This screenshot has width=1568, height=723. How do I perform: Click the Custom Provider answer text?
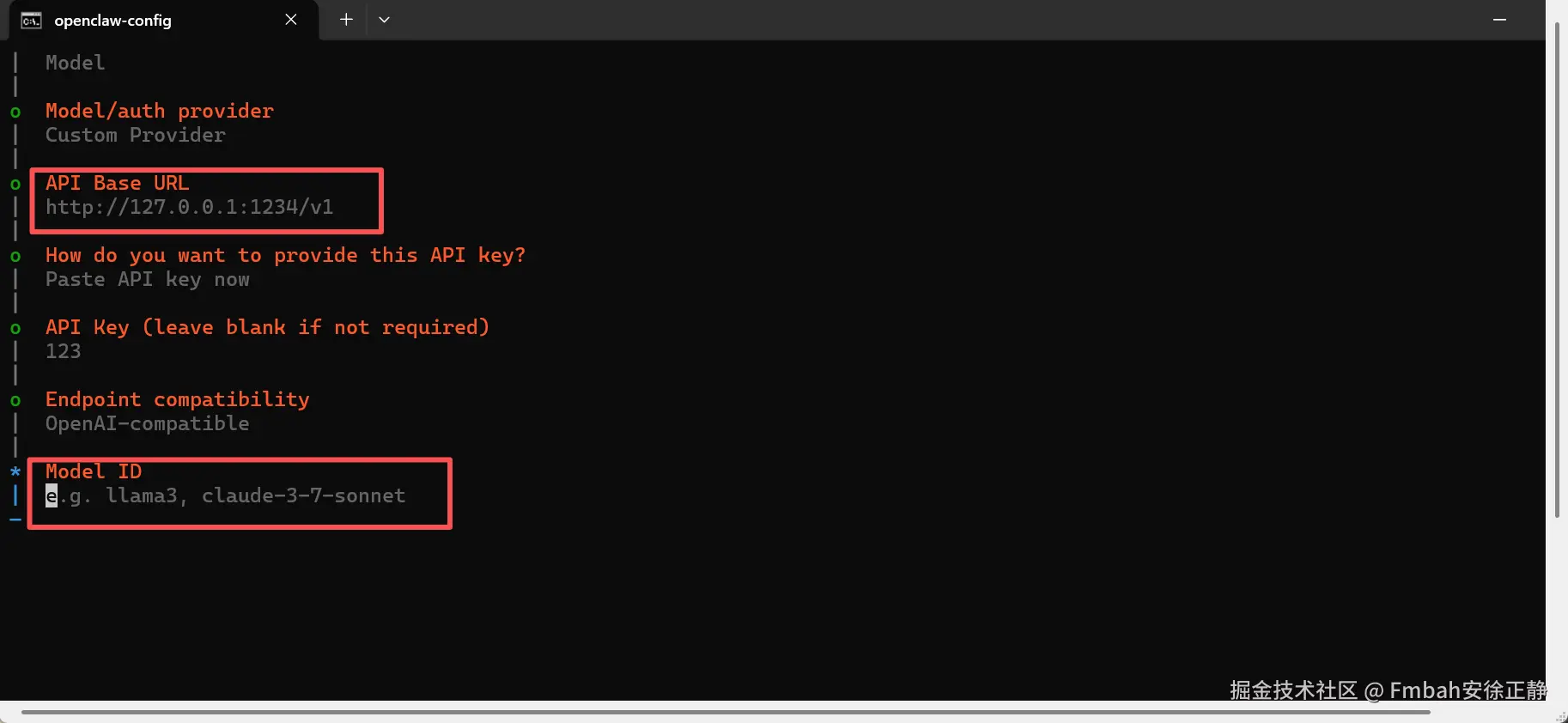coord(136,135)
